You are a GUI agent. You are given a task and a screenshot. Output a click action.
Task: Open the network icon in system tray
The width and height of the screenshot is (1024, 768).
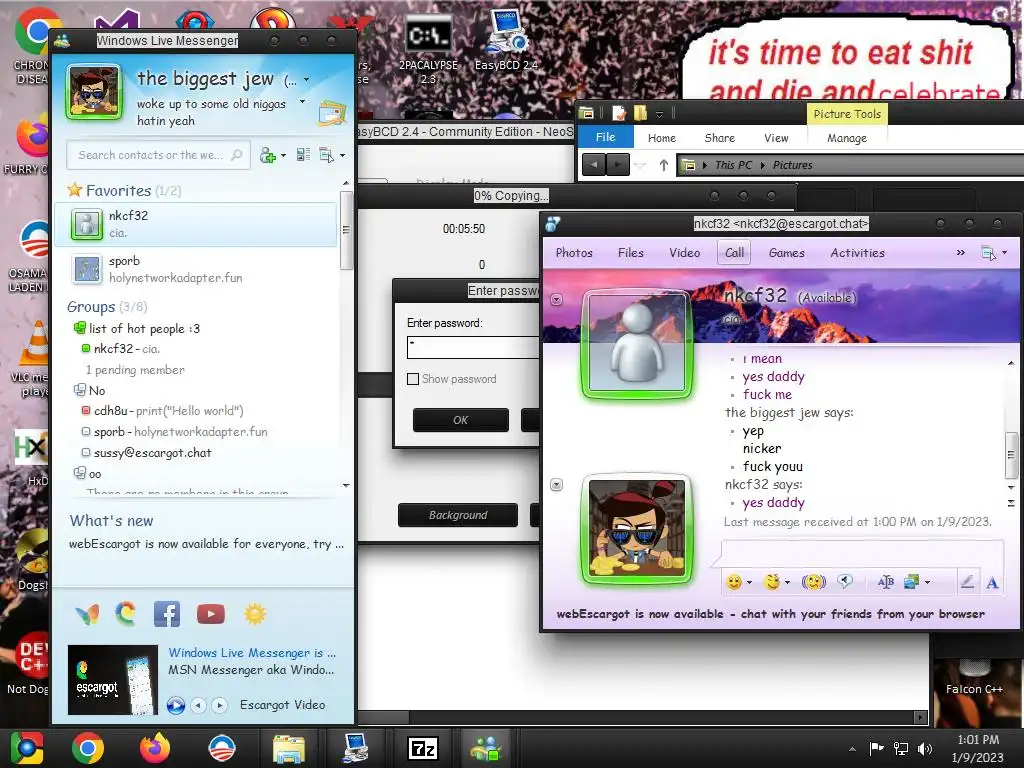click(x=901, y=749)
